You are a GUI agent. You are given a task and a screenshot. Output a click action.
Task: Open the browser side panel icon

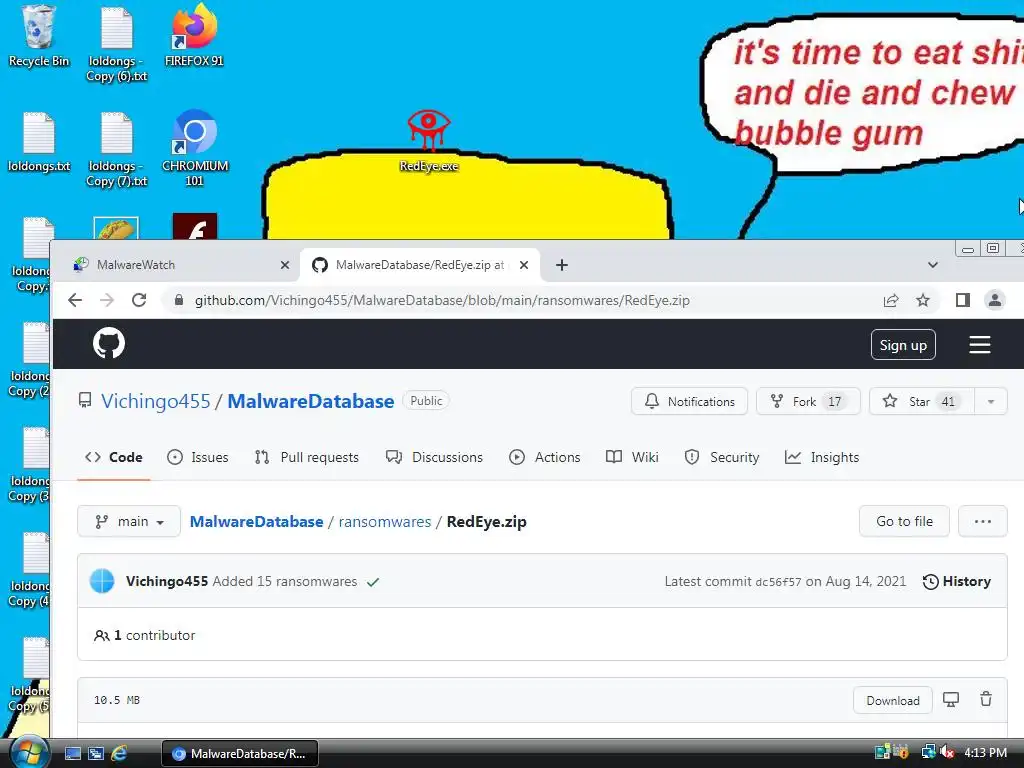point(963,300)
